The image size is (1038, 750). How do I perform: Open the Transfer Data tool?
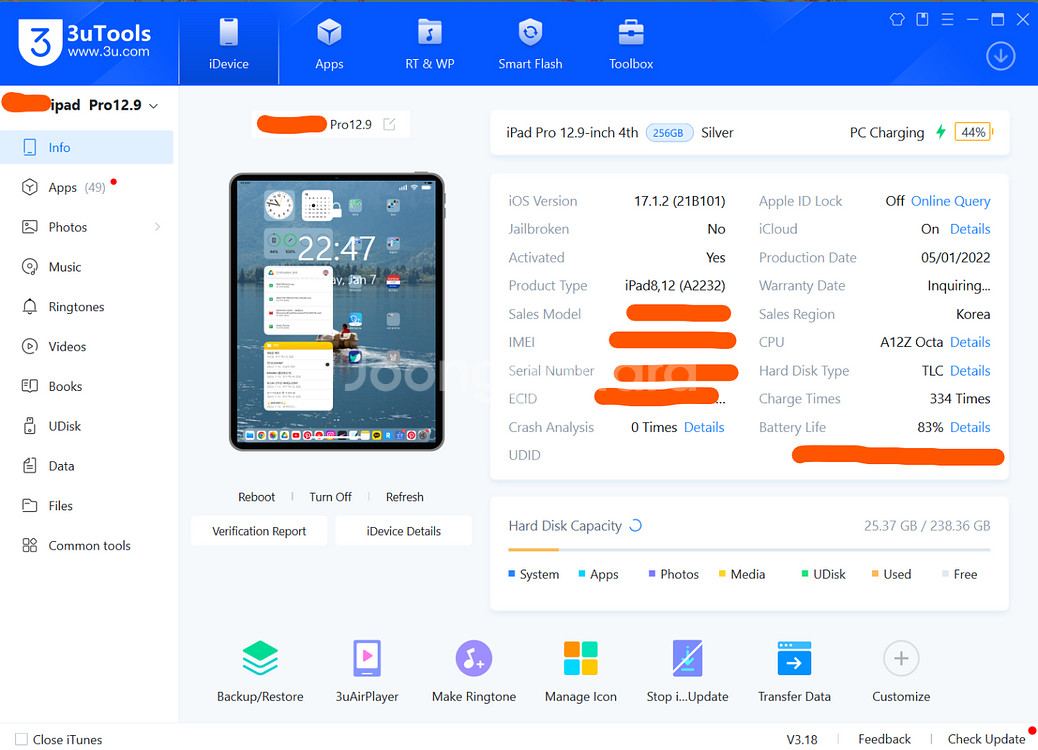click(x=794, y=658)
